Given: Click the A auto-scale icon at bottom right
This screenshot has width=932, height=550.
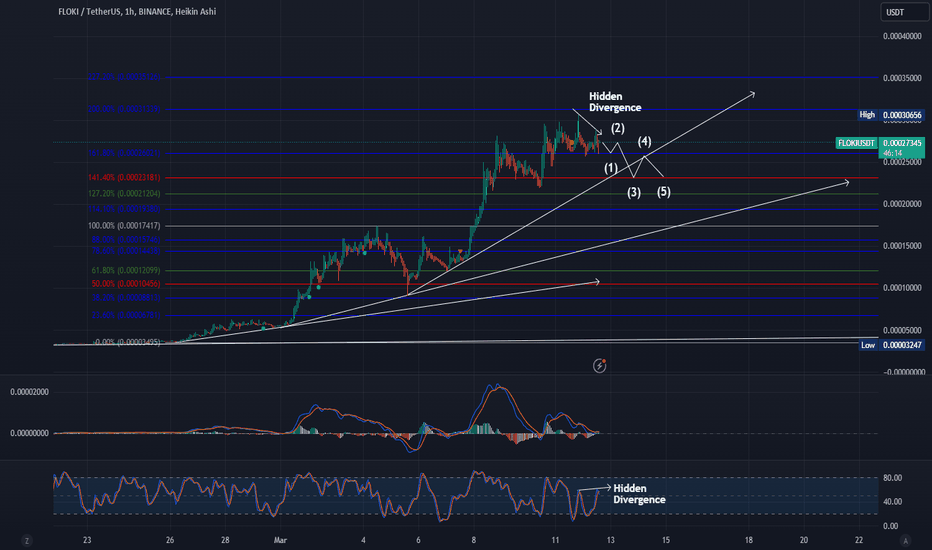Looking at the screenshot, I should [905, 540].
